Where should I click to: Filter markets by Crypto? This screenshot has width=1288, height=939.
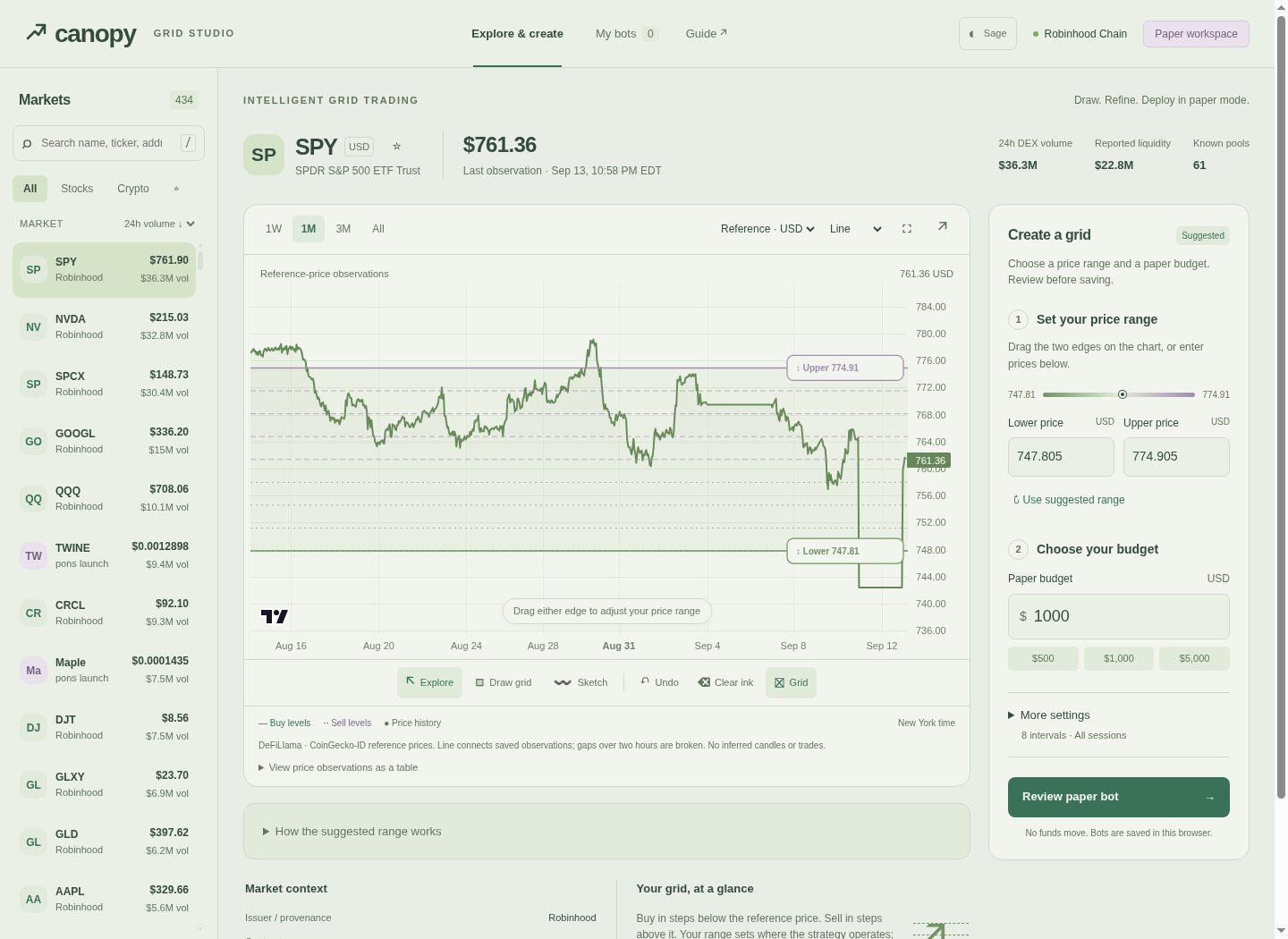133,189
